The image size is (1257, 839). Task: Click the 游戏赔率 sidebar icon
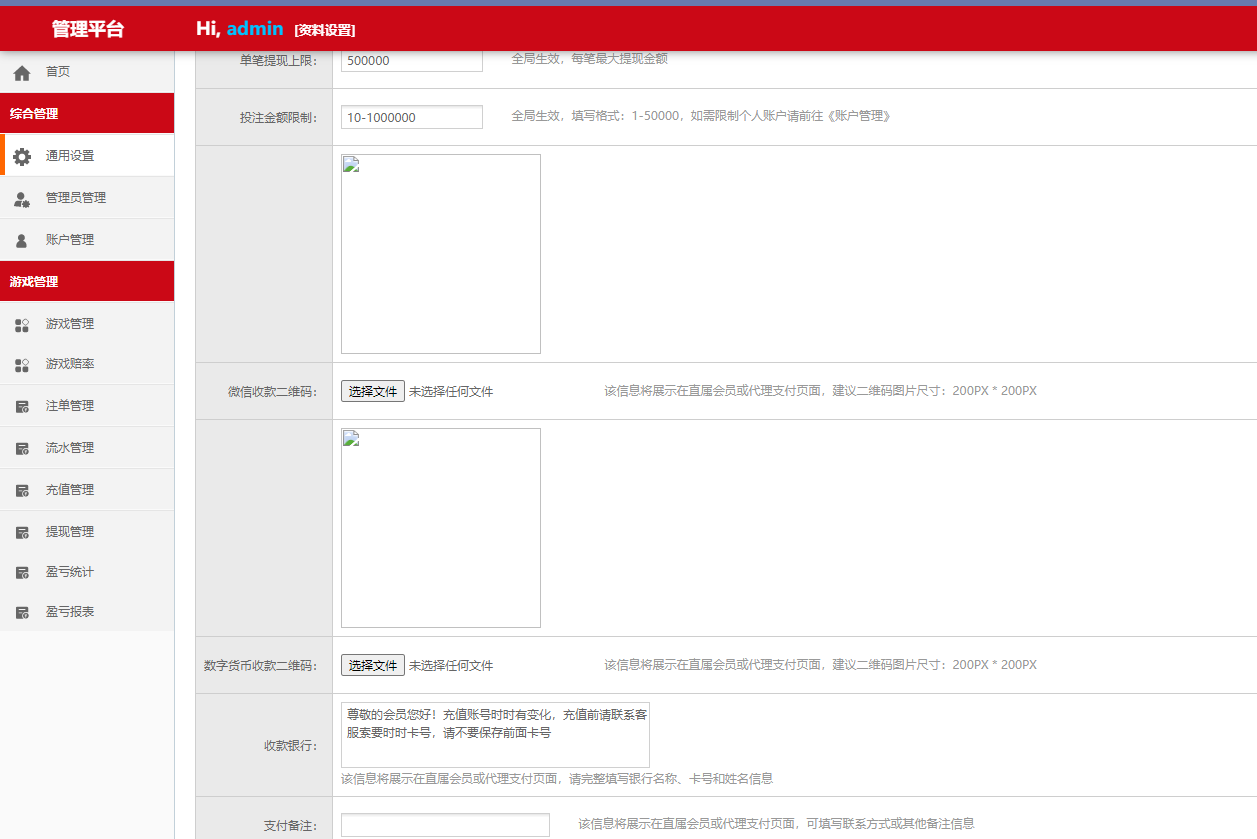(x=22, y=365)
